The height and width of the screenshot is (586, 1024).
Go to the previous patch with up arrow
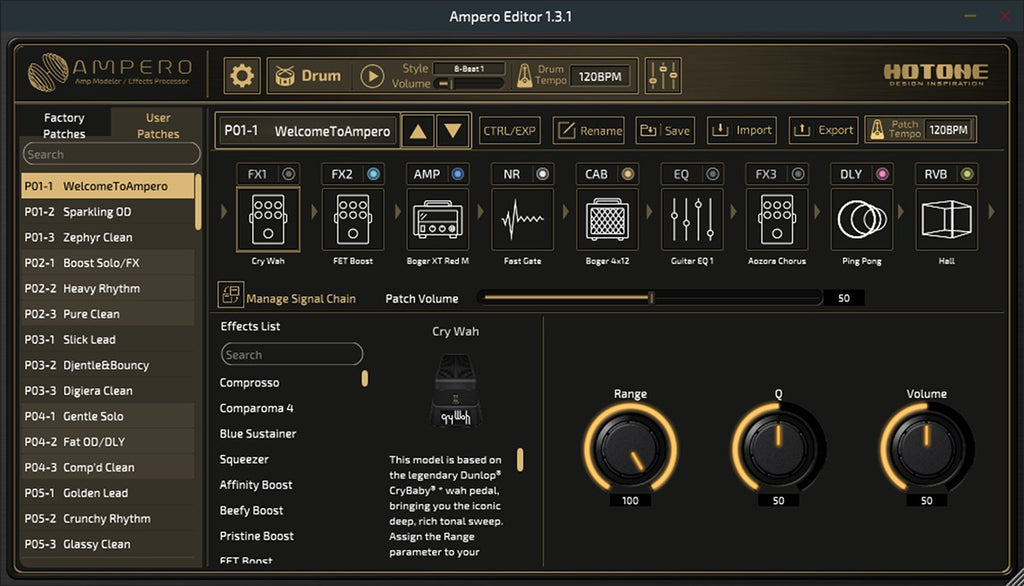pyautogui.click(x=418, y=131)
